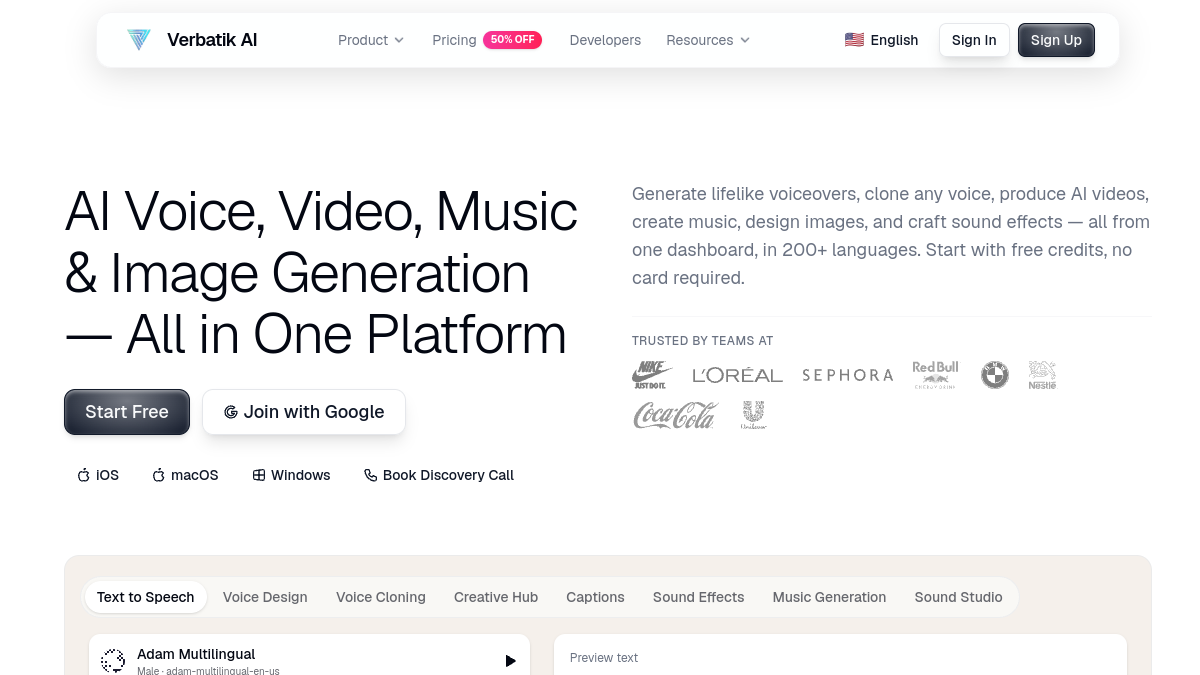Open the iOS app link
The image size is (1200, 675).
[98, 475]
